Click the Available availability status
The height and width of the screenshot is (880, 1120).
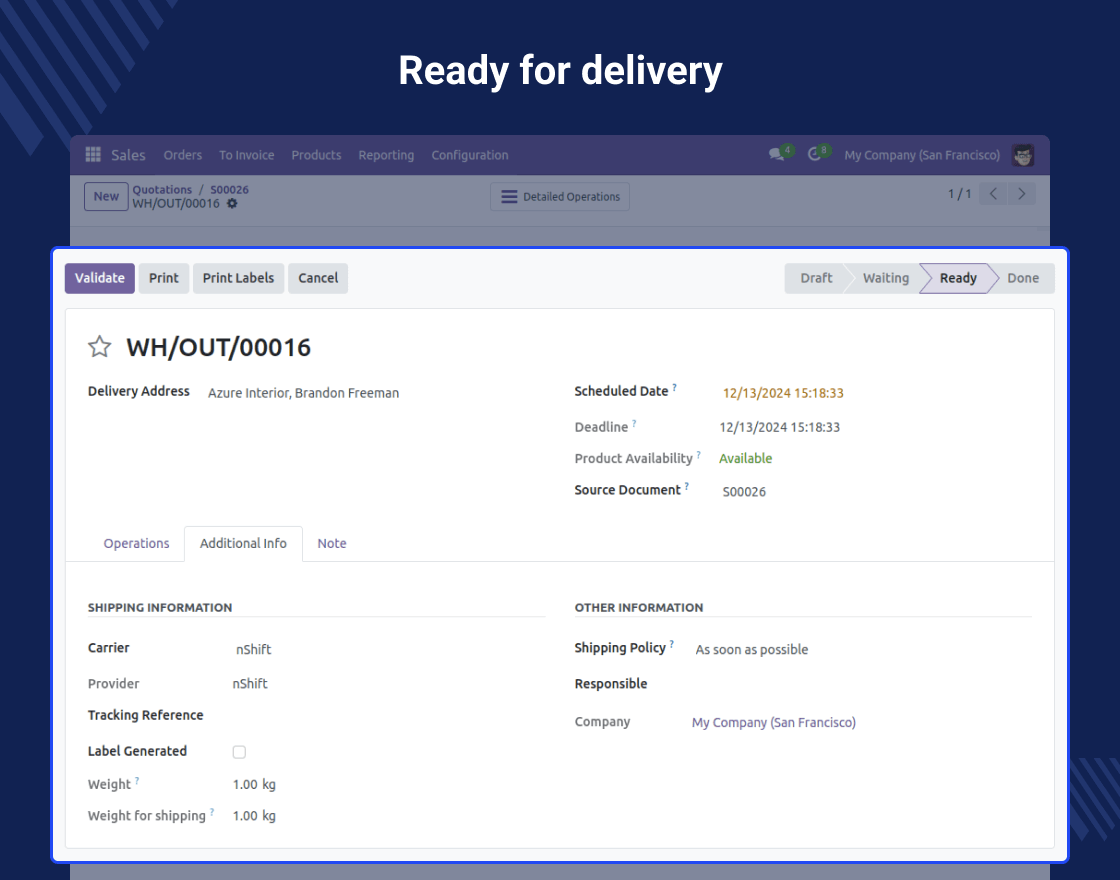745,459
